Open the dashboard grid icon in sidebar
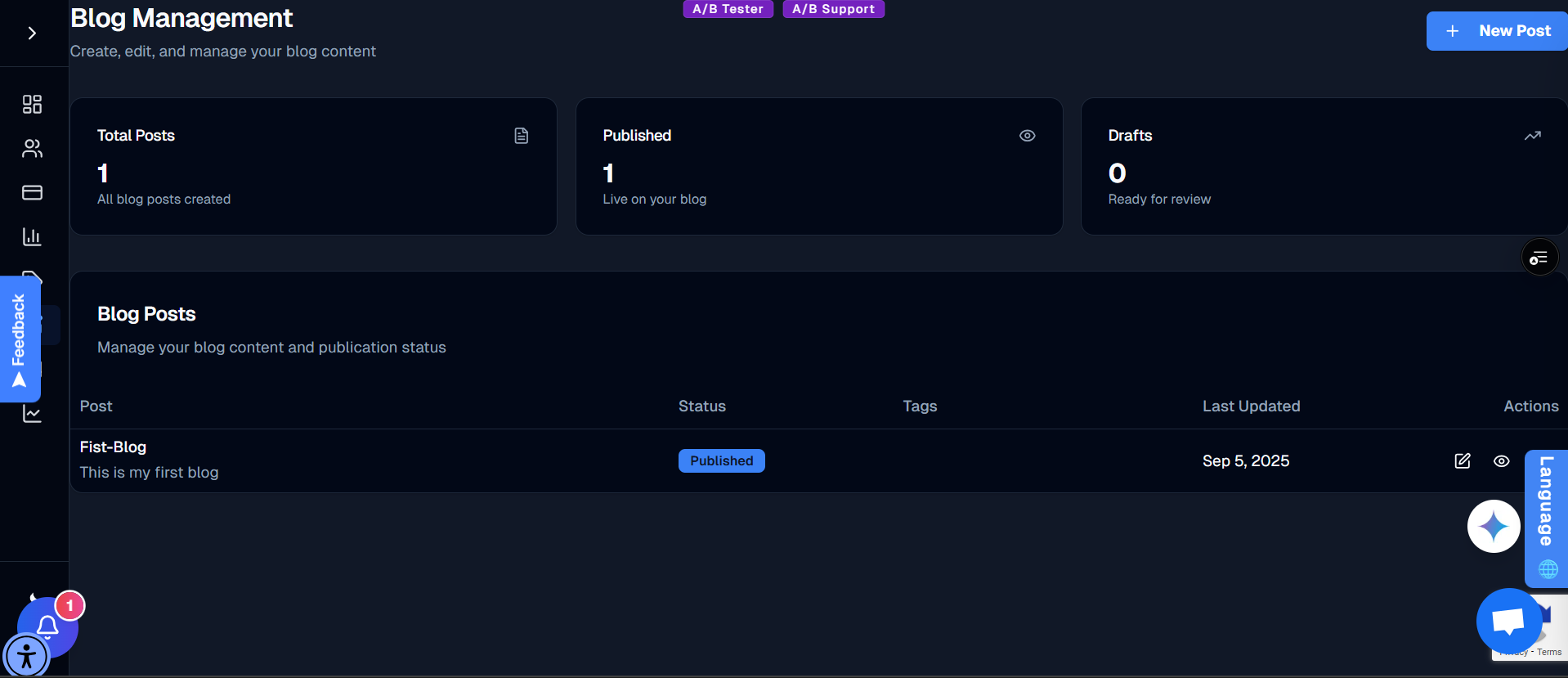1568x678 pixels. coord(32,104)
